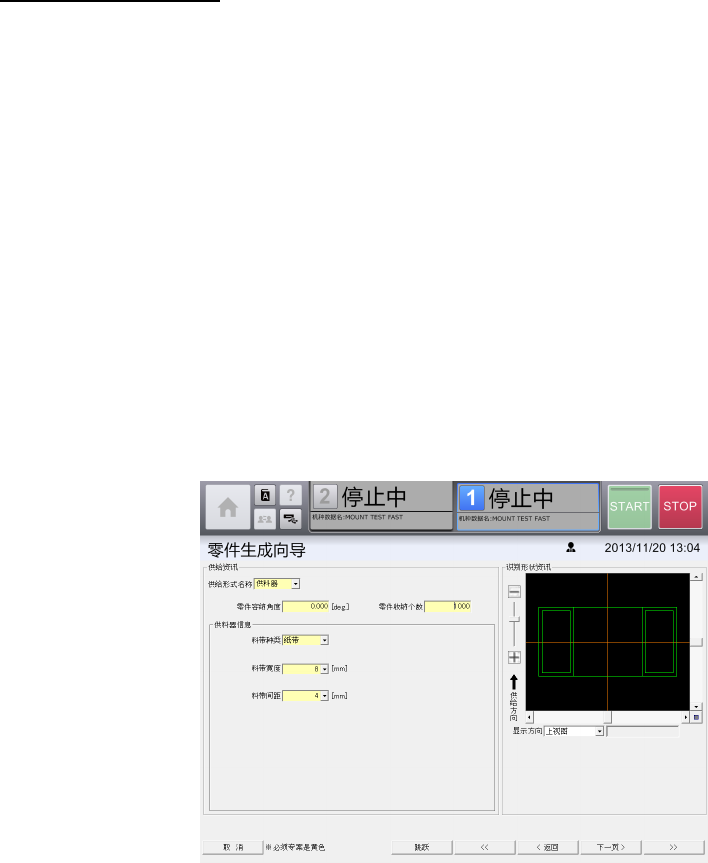The height and width of the screenshot is (863, 708).
Task: Click the zoom slider handle
Action: [x=514, y=619]
